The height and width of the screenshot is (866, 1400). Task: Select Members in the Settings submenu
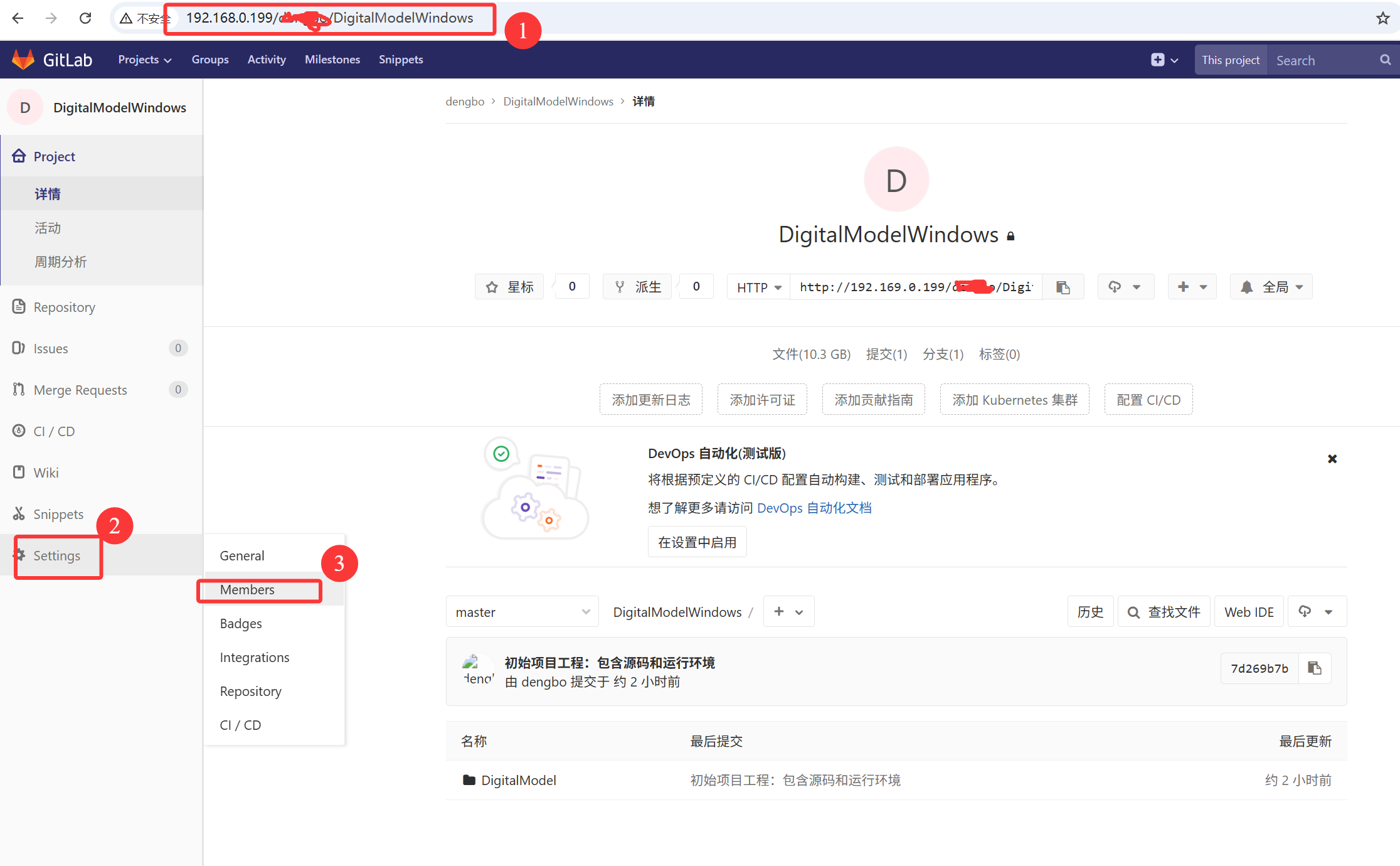click(x=247, y=589)
